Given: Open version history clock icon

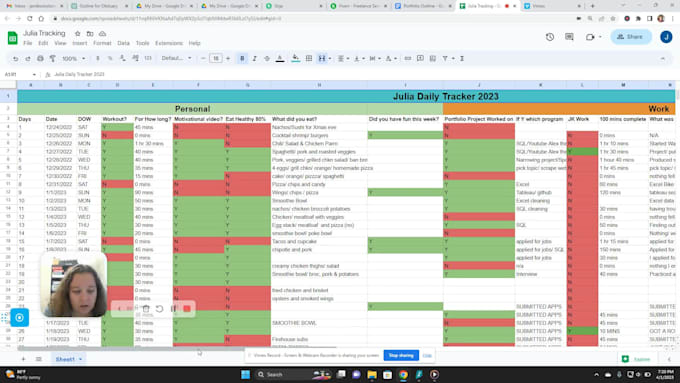Looking at the screenshot, I should pyautogui.click(x=550, y=37).
